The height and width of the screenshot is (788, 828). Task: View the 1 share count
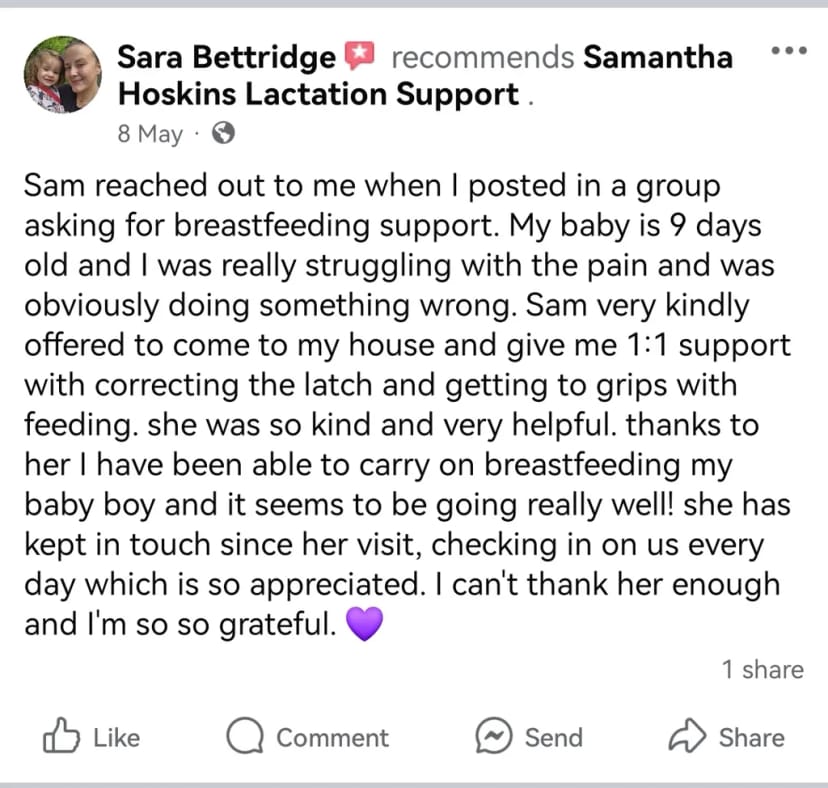tap(763, 670)
